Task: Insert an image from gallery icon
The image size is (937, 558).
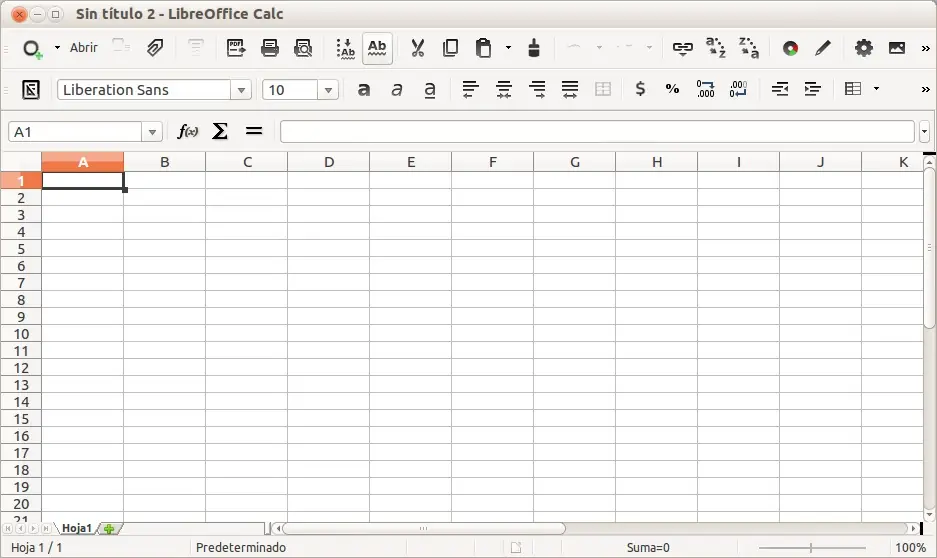Action: pos(897,48)
